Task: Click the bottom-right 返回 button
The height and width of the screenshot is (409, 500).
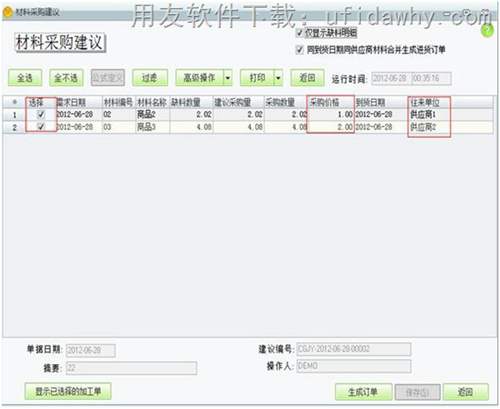Action: coord(466,392)
